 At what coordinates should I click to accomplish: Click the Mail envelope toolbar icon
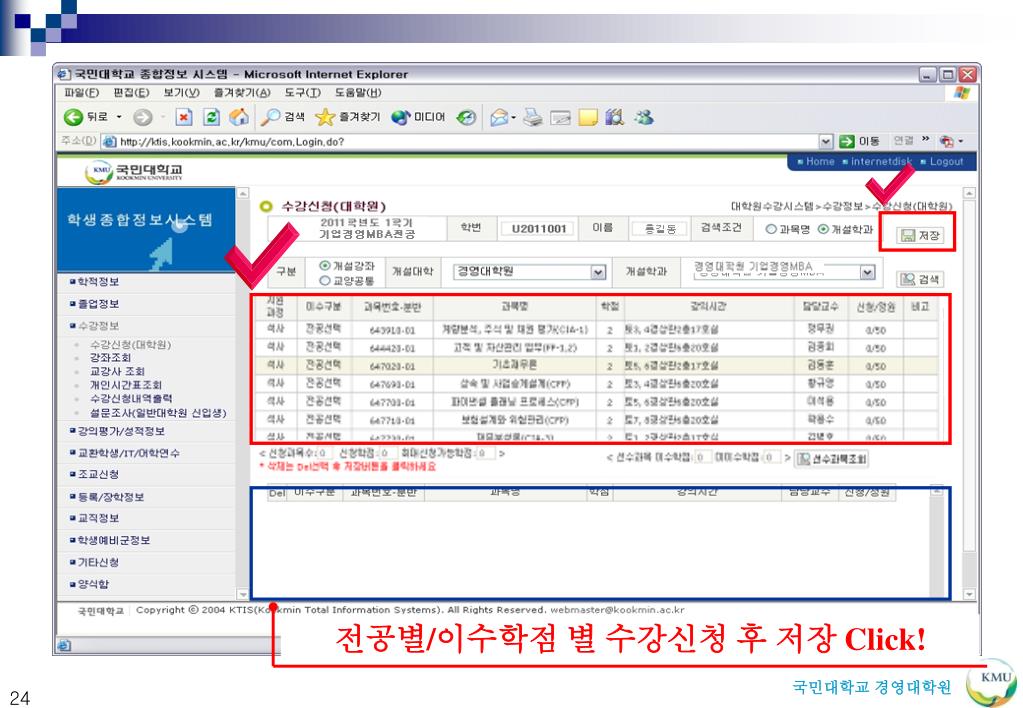499,117
